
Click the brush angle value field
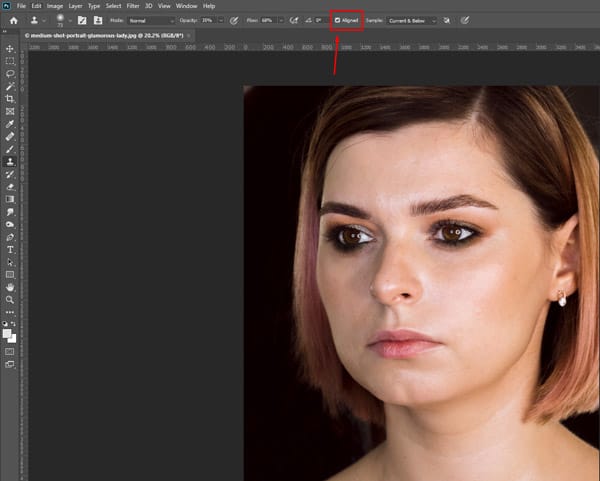click(319, 20)
